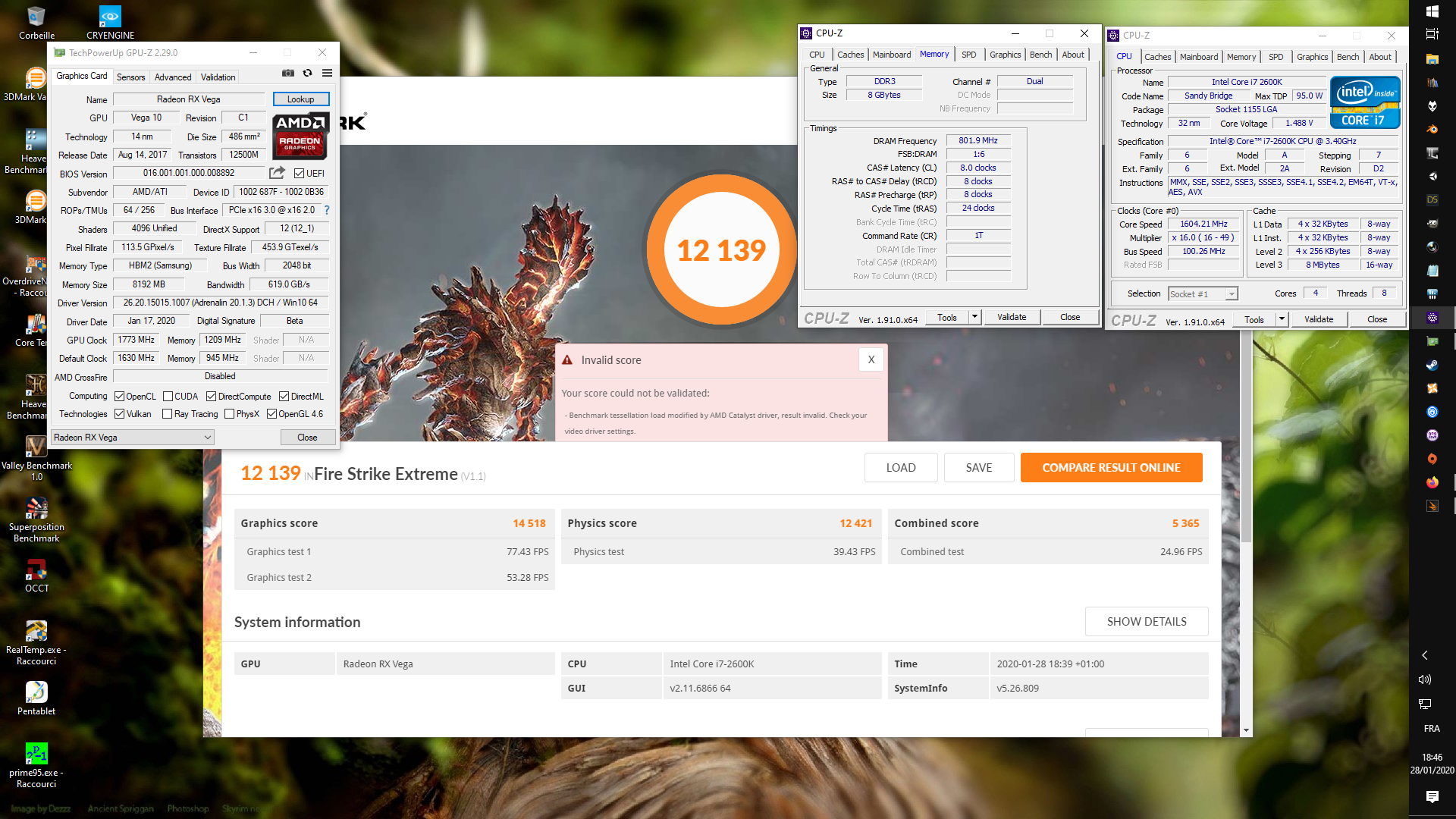Click COMPARE RESULT ONLINE button
This screenshot has height=819, width=1456.
coord(1111,468)
